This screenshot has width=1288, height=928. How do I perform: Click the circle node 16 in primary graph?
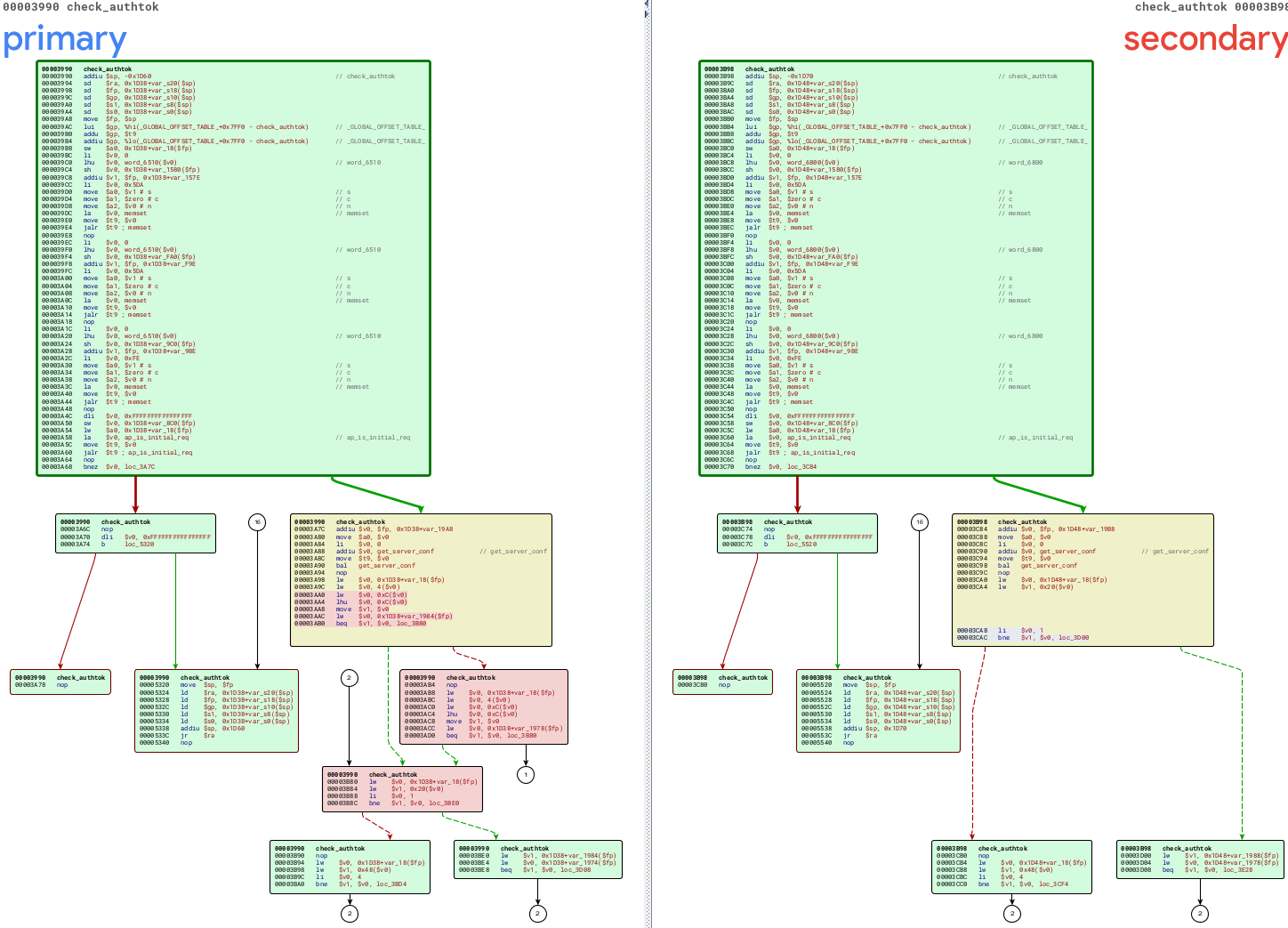point(257,522)
